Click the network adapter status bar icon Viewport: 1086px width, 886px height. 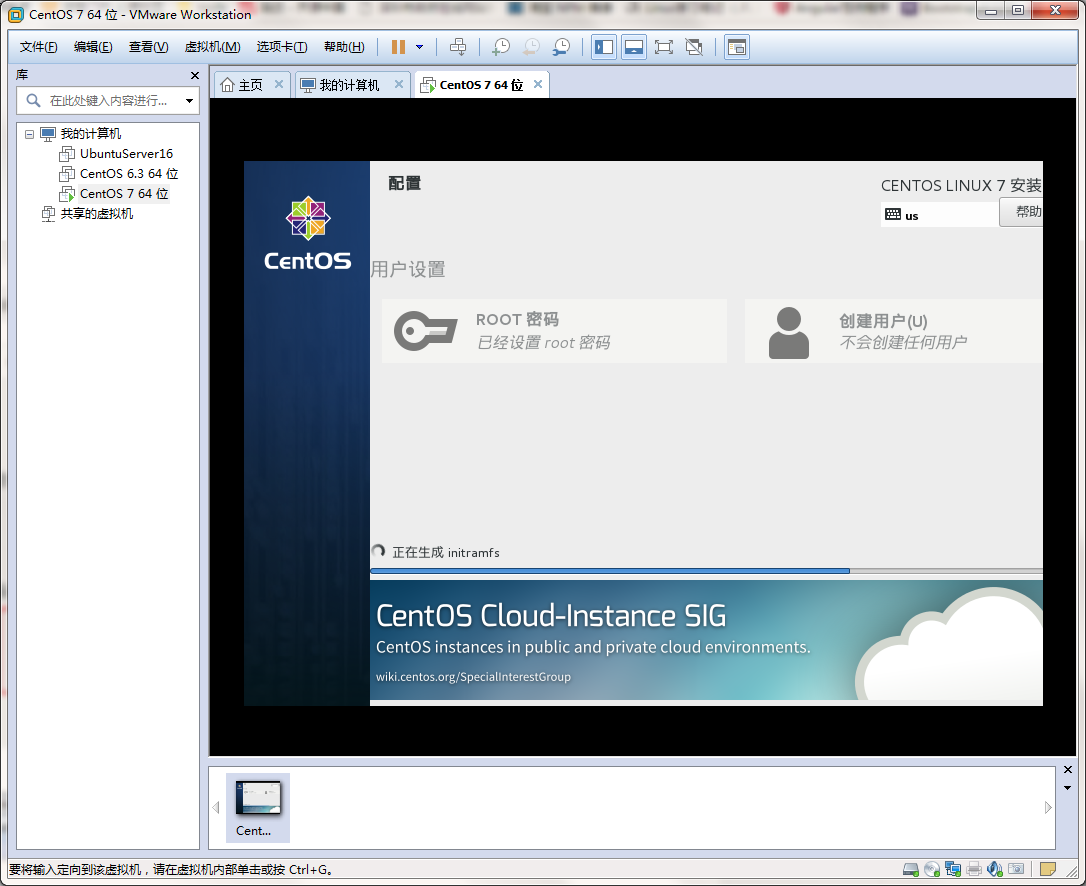point(953,869)
